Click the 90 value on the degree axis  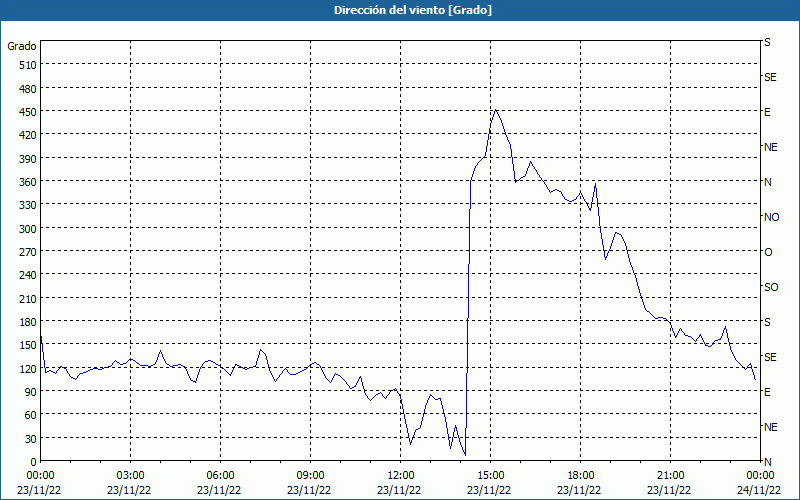pyautogui.click(x=31, y=392)
